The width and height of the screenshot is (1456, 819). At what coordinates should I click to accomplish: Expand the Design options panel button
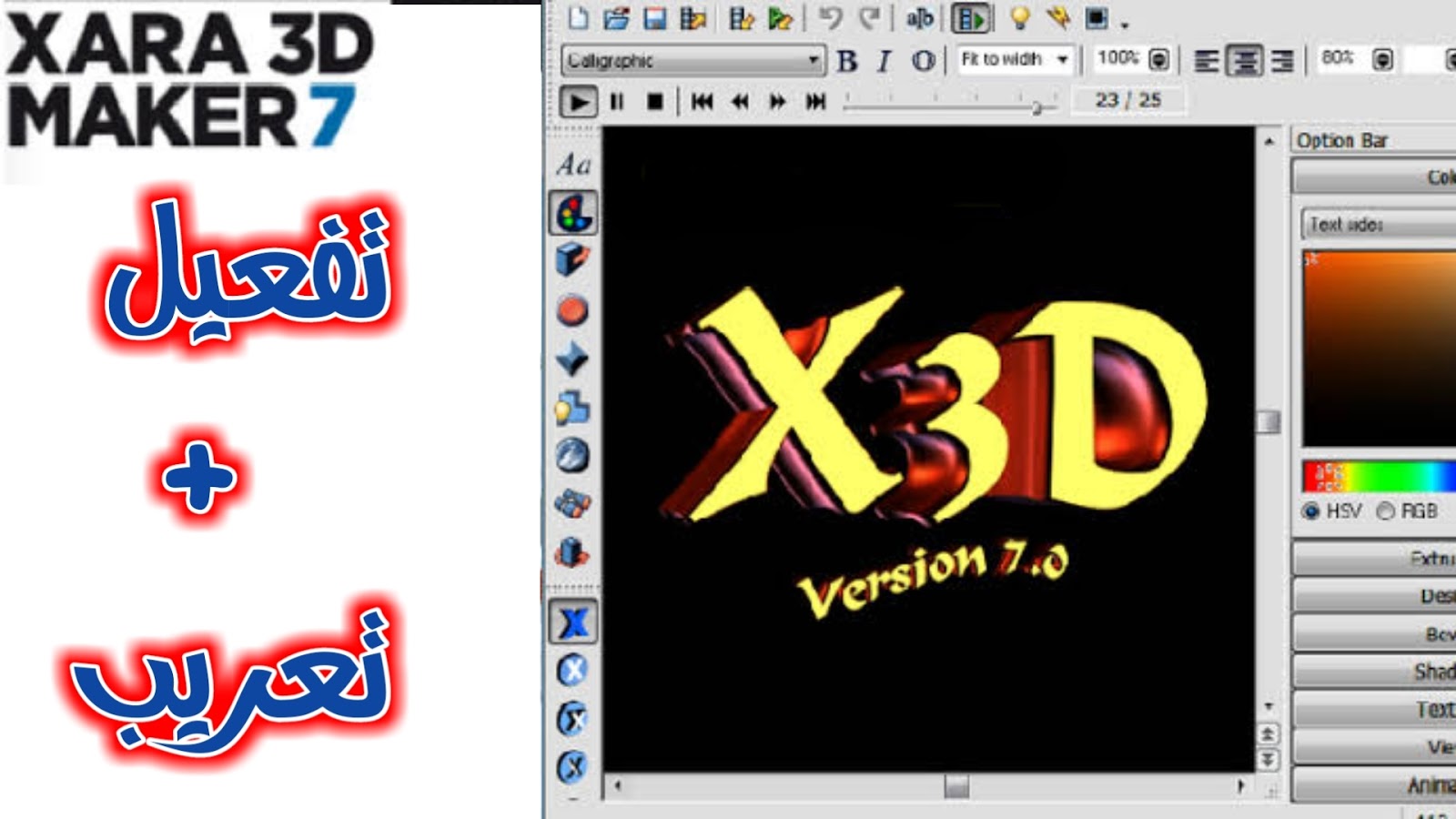(1374, 596)
